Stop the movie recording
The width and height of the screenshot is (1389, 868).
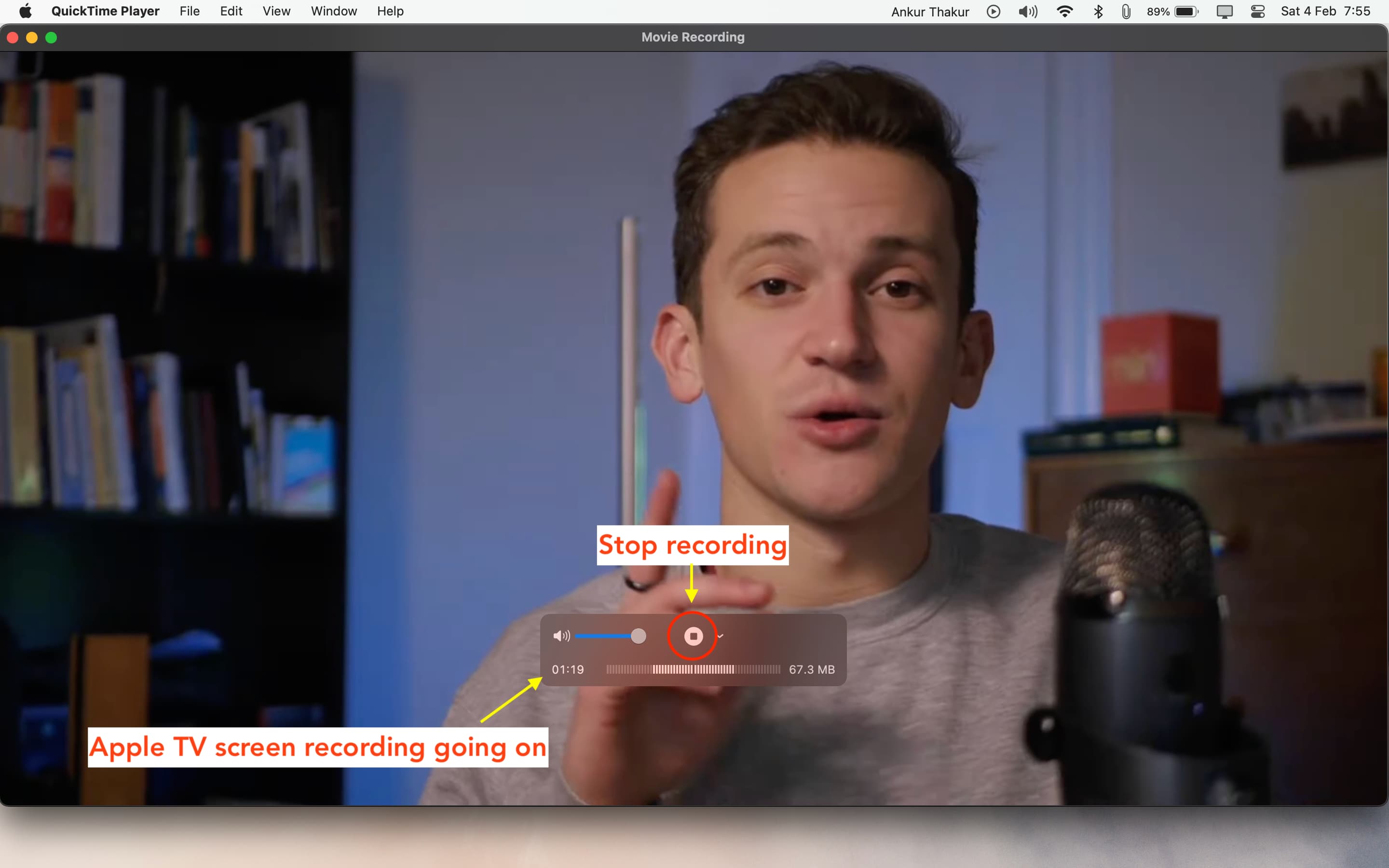pyautogui.click(x=693, y=636)
